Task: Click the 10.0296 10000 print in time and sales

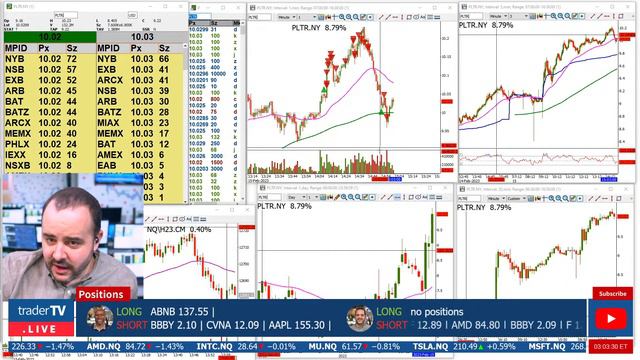Action: point(213,74)
